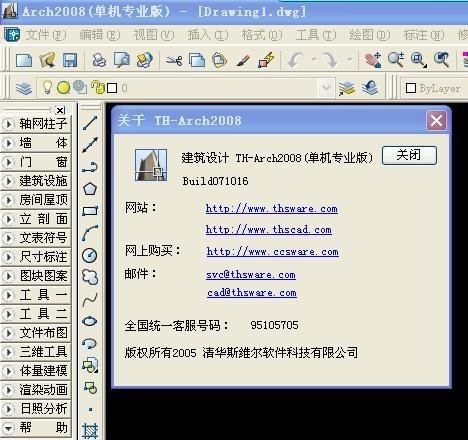Print the drawing with printer icon
The height and width of the screenshot is (440, 468).
pos(99,60)
